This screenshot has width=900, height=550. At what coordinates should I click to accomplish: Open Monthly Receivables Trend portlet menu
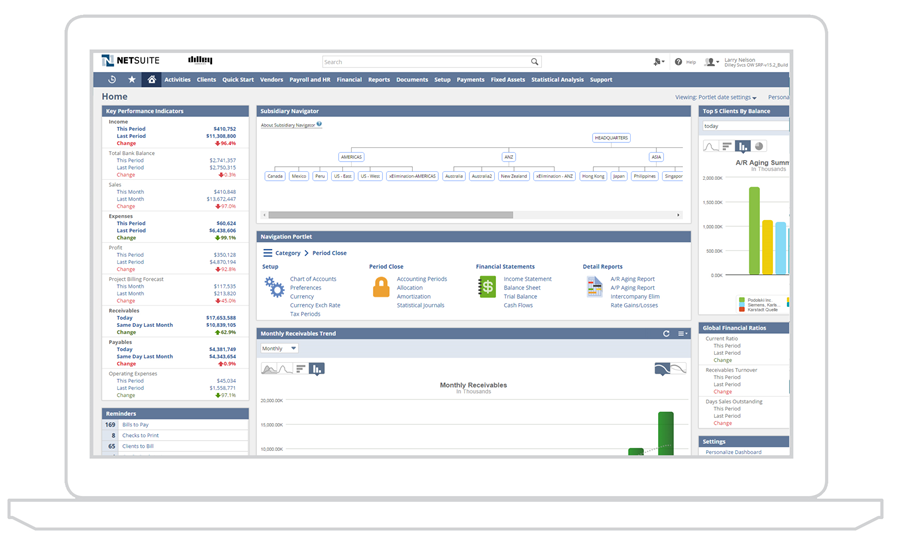click(682, 334)
